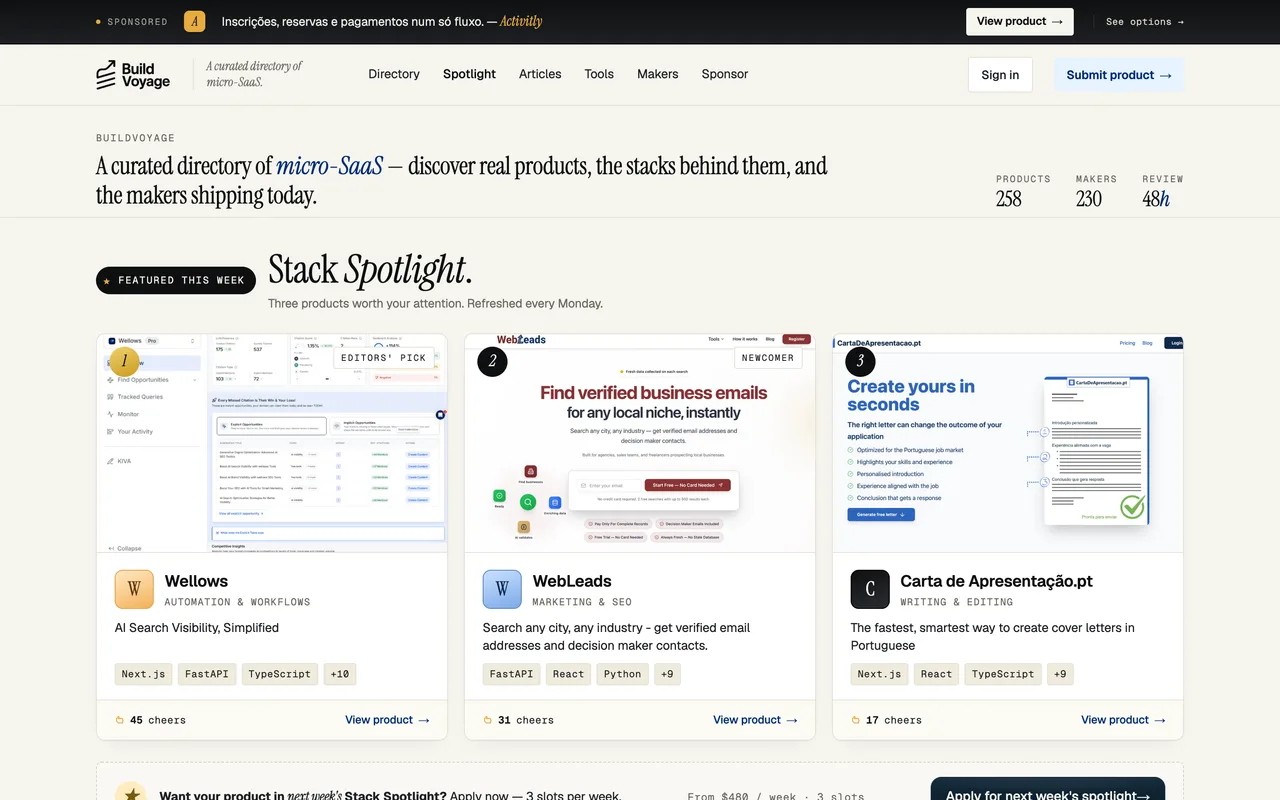
Task: Click the Python tag on WebLeads card
Action: (623, 674)
